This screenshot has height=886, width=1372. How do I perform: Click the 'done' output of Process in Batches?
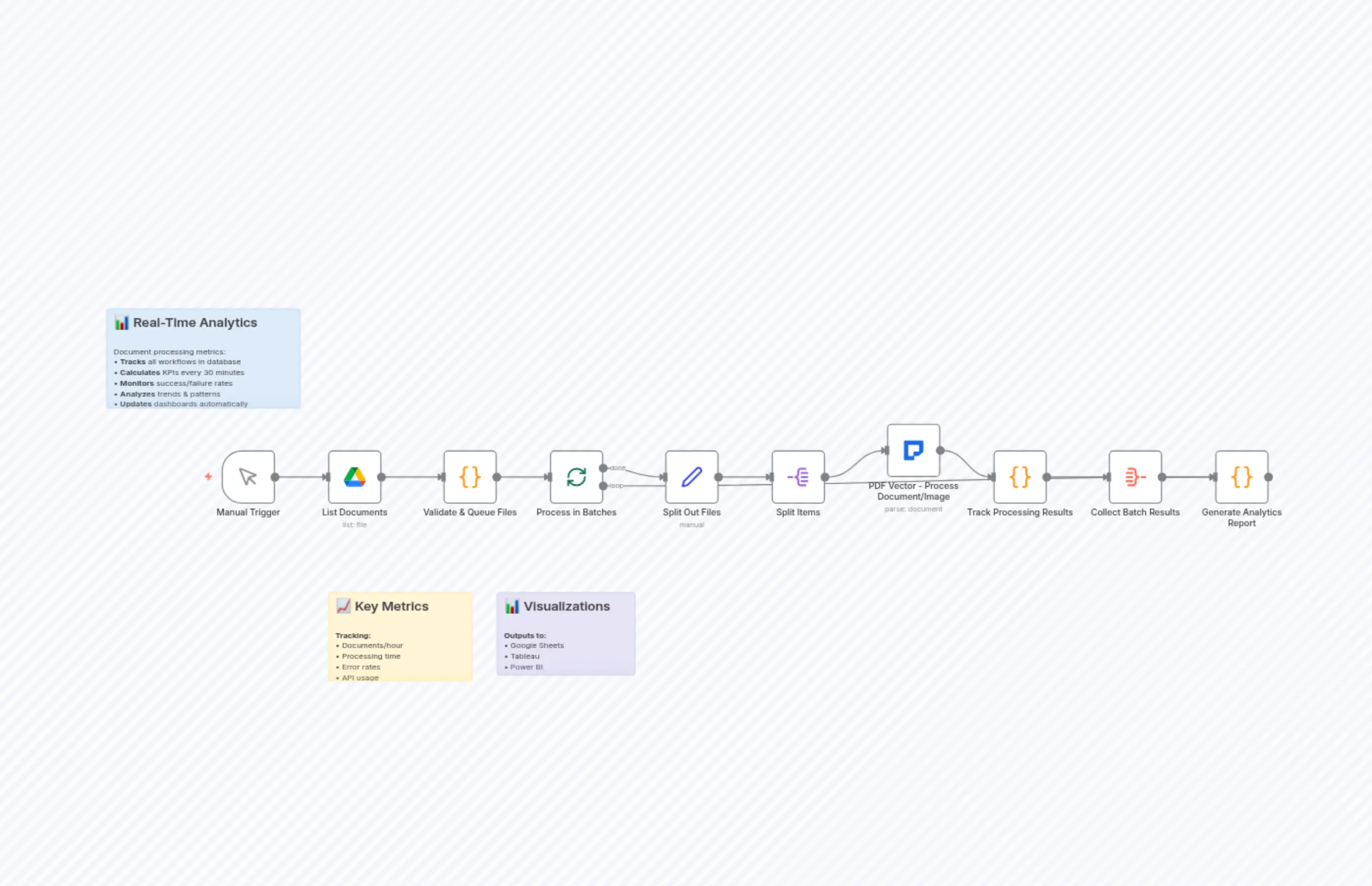point(602,468)
